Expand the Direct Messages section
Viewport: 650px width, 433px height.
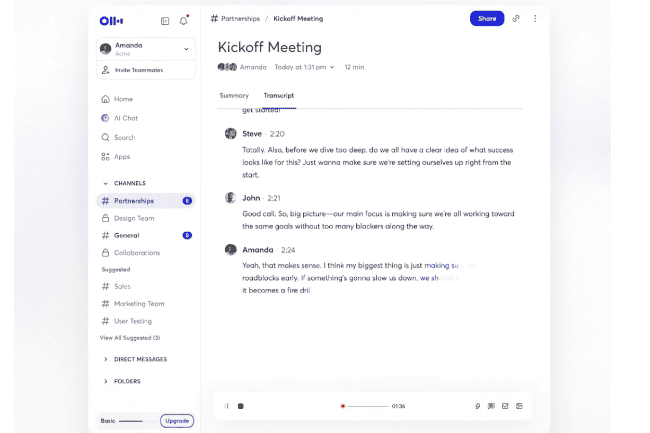(x=106, y=359)
